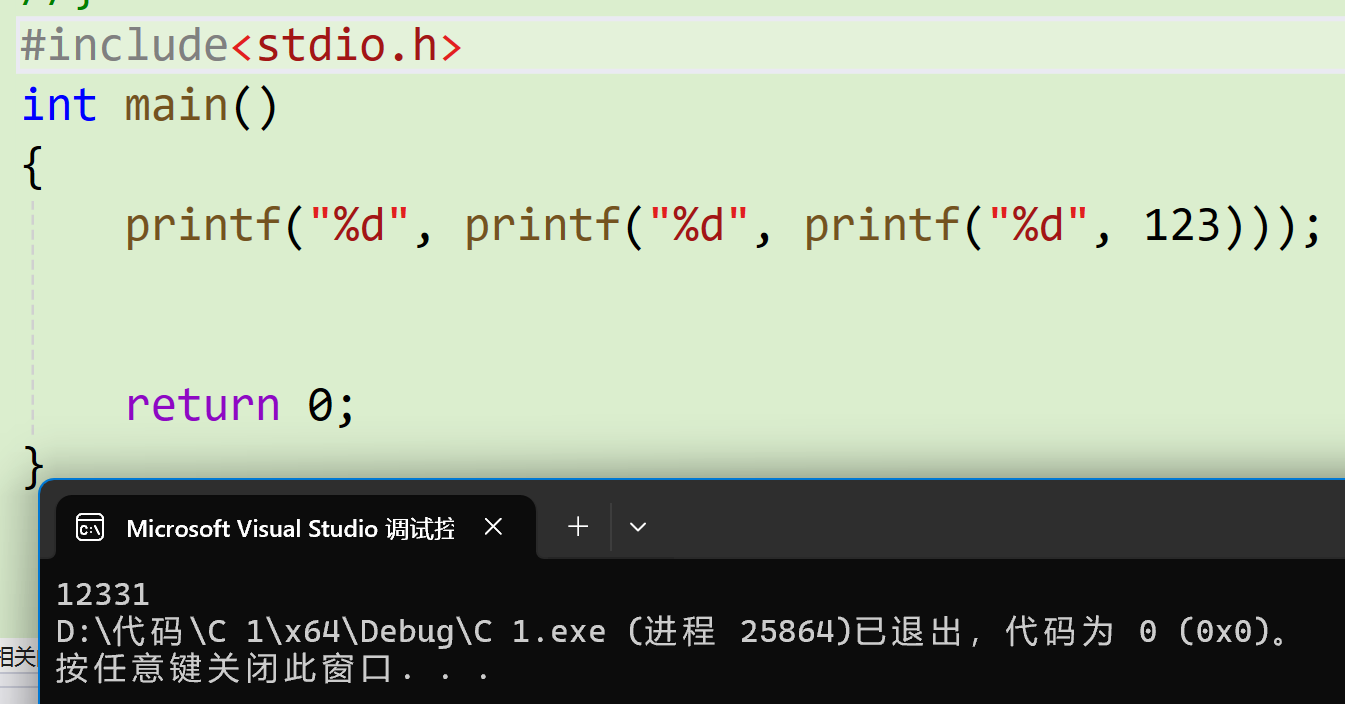Click the opening brace of main
The image size is (1345, 704).
tap(33, 167)
